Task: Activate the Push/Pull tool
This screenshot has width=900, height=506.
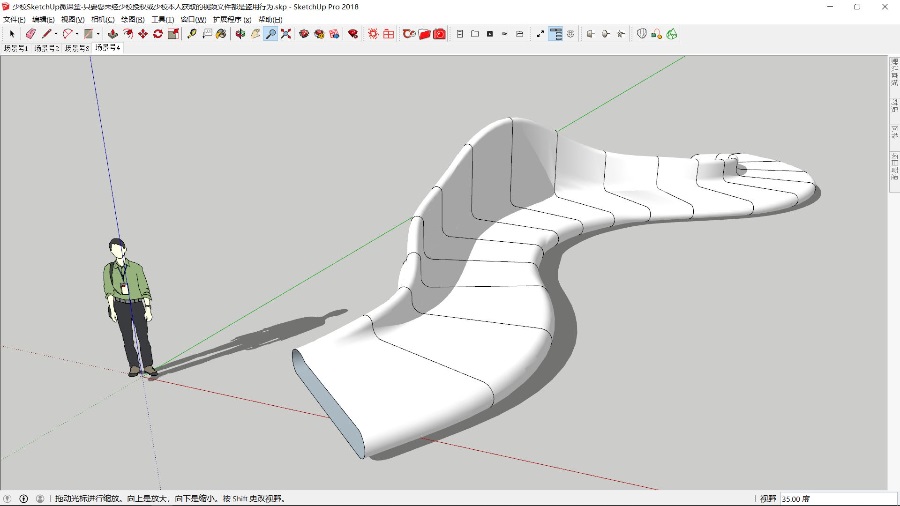Action: [x=112, y=34]
